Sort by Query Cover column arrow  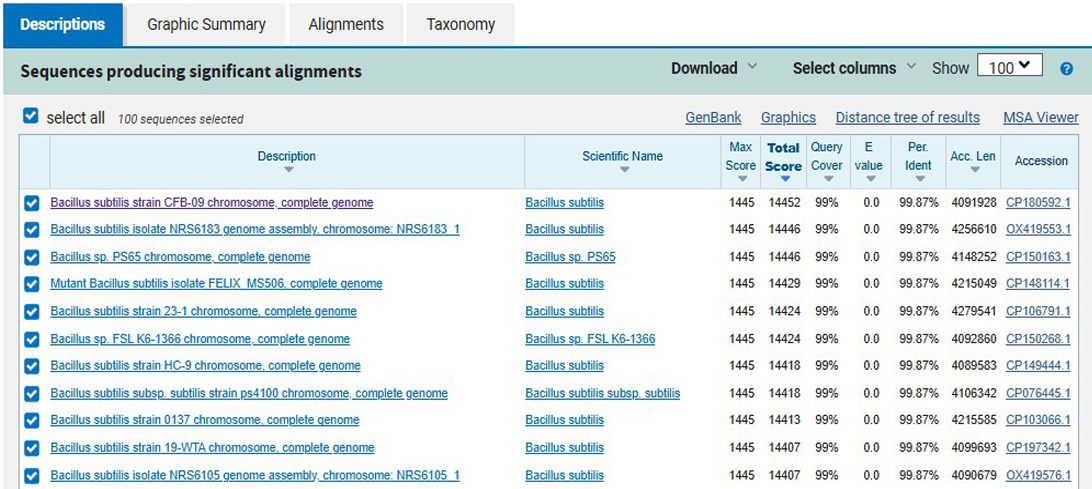pos(826,179)
